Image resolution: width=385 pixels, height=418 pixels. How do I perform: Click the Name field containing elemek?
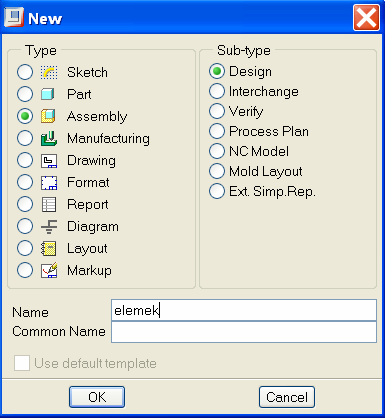click(x=244, y=310)
